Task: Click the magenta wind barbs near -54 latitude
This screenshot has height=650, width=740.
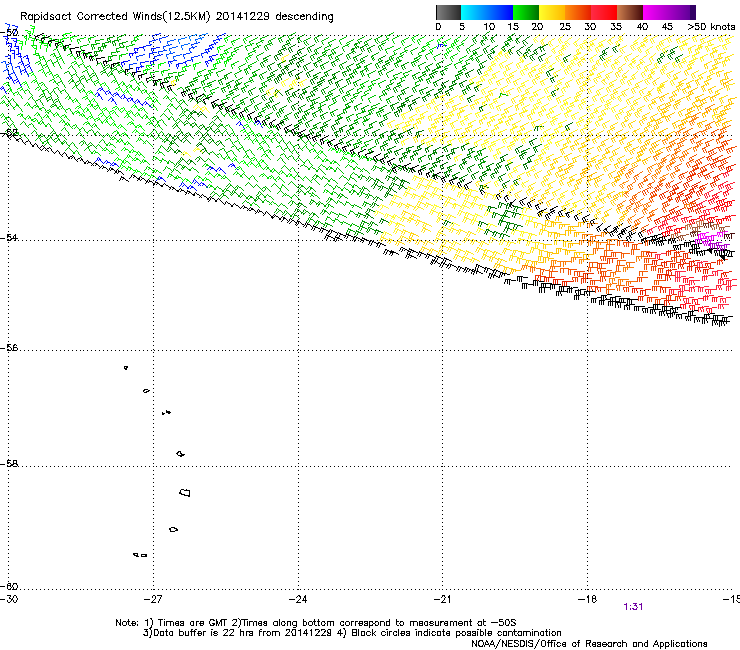Action: coord(713,240)
